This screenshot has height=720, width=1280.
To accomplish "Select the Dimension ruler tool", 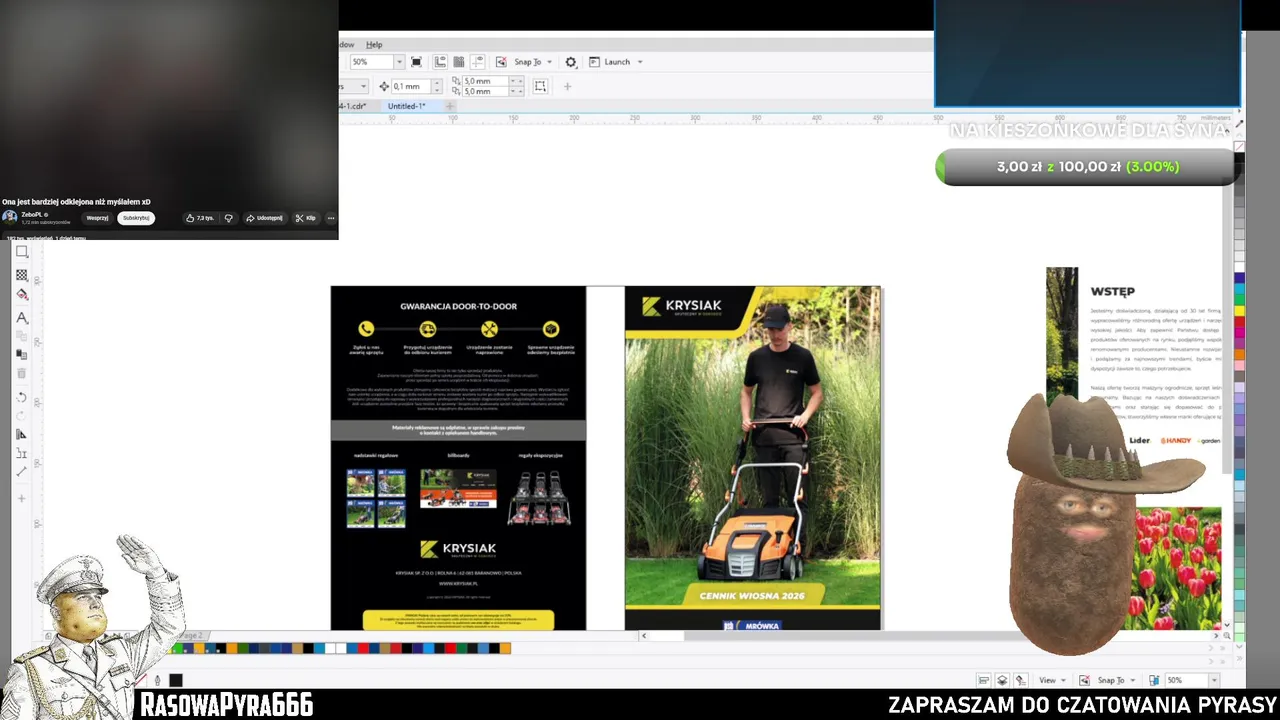I will coord(22,434).
